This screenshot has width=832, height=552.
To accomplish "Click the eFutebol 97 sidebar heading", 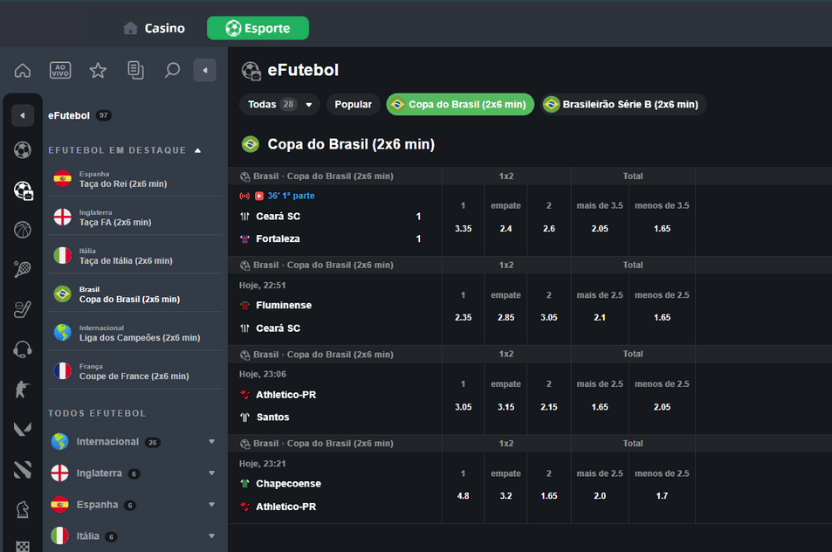I will pos(80,115).
